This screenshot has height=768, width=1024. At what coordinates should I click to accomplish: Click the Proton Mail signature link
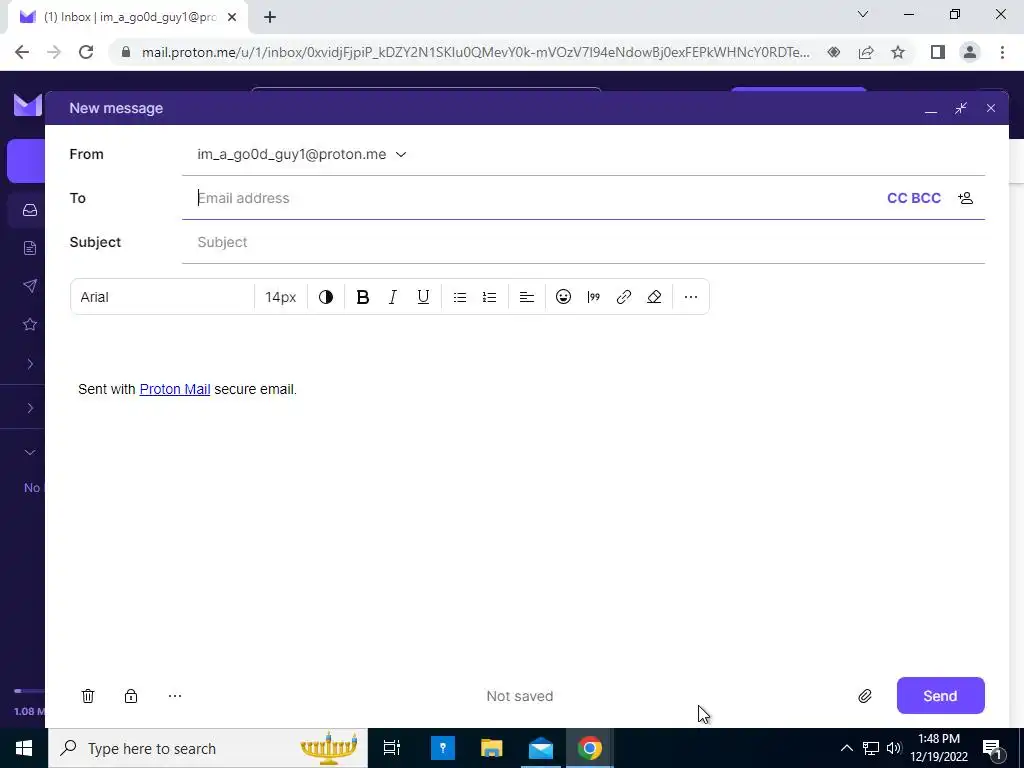(x=175, y=389)
